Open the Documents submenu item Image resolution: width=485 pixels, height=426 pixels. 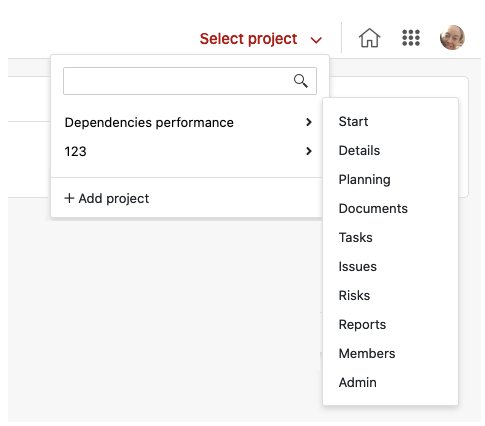coord(373,209)
